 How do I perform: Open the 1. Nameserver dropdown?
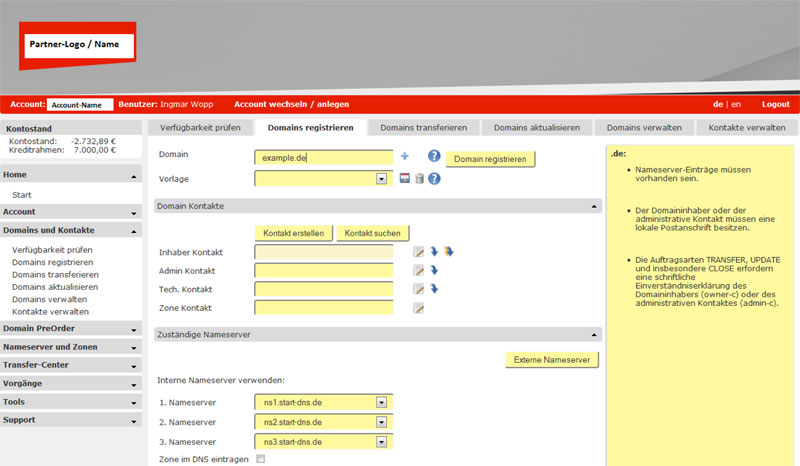tap(381, 402)
